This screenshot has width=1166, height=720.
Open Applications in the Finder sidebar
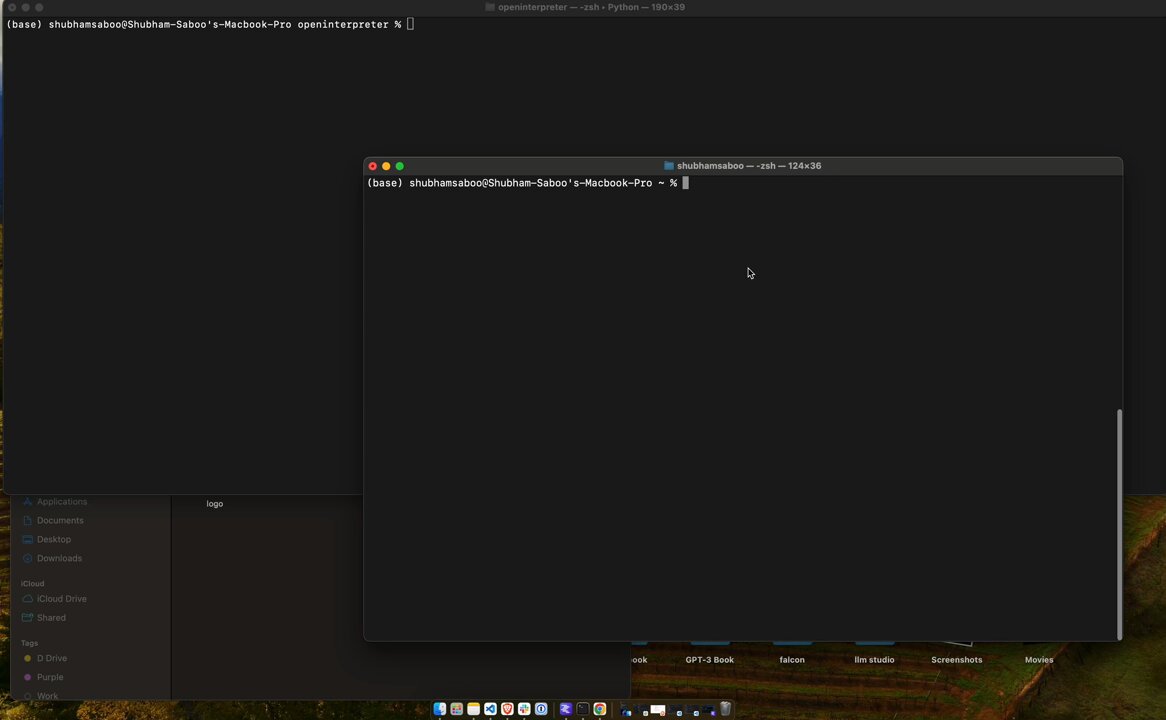[62, 501]
